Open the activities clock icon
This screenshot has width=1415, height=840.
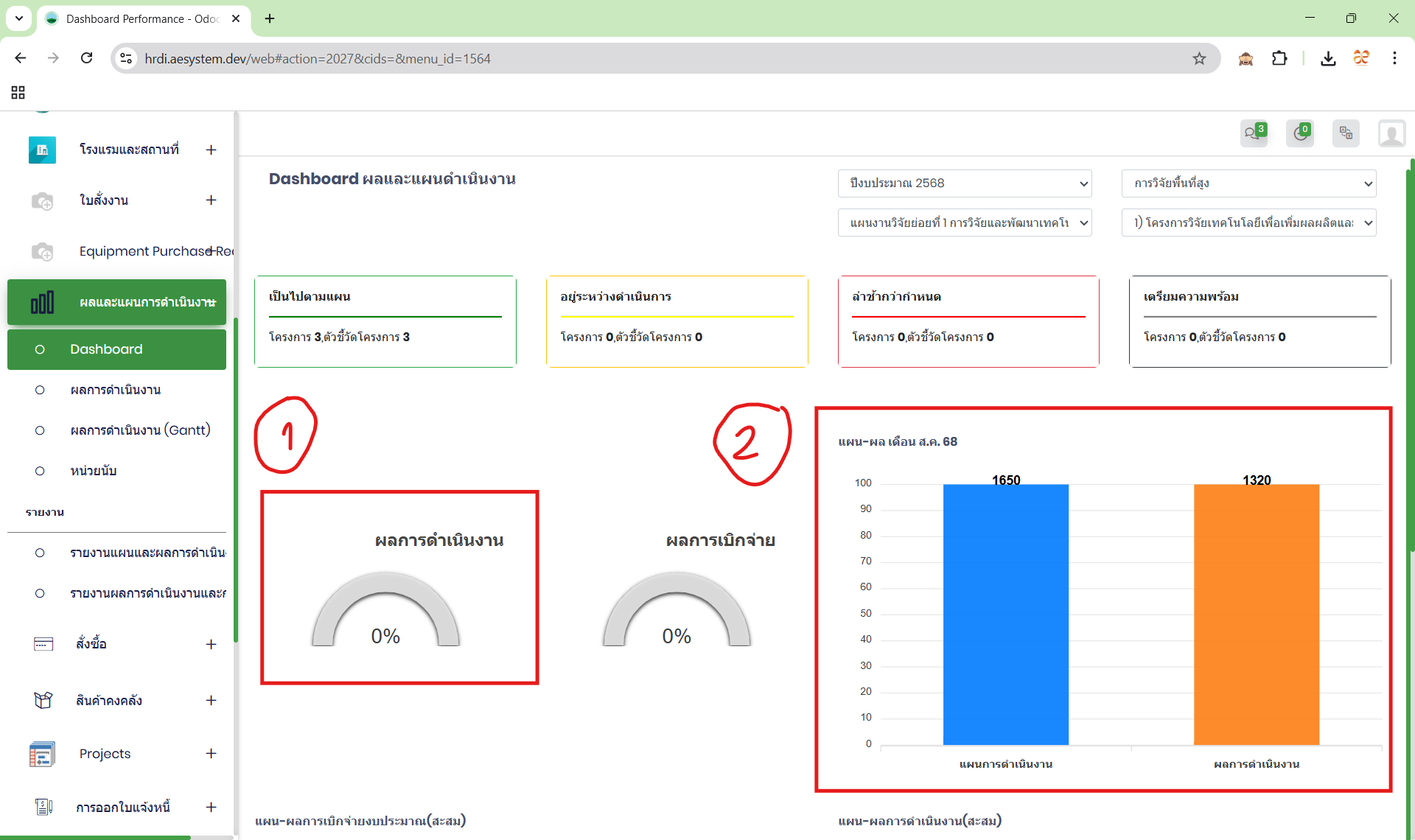pyautogui.click(x=1300, y=133)
